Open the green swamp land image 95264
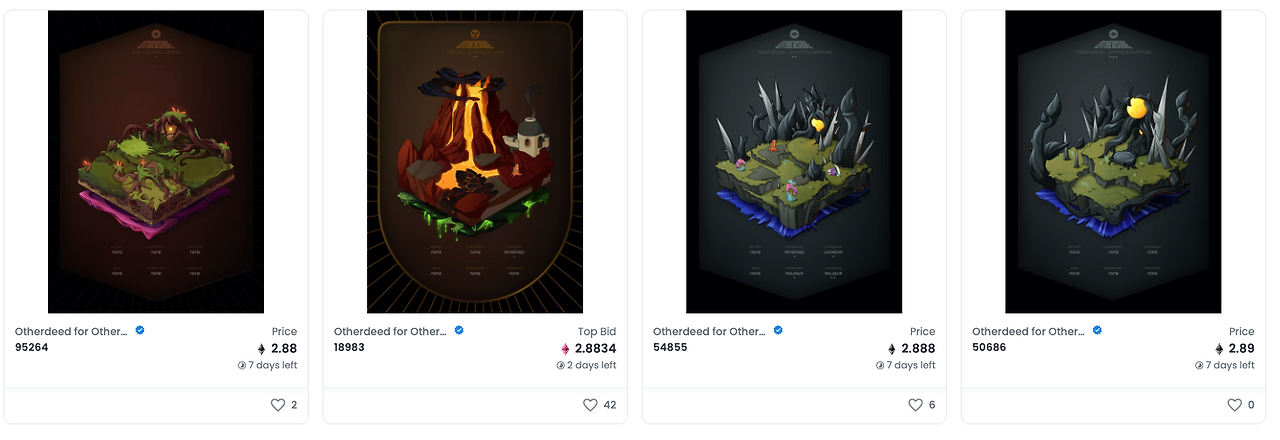The image size is (1280, 440). pos(156,162)
